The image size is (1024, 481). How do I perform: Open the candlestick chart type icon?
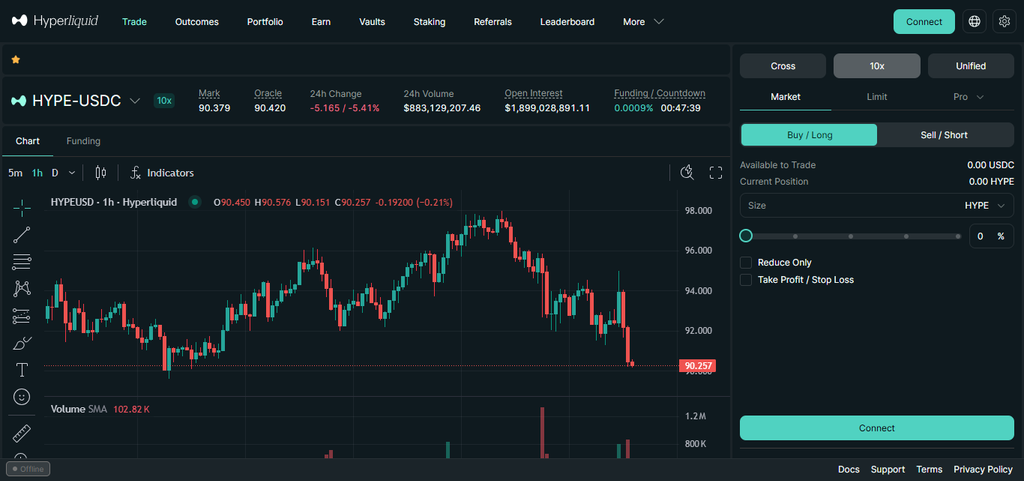coord(101,173)
